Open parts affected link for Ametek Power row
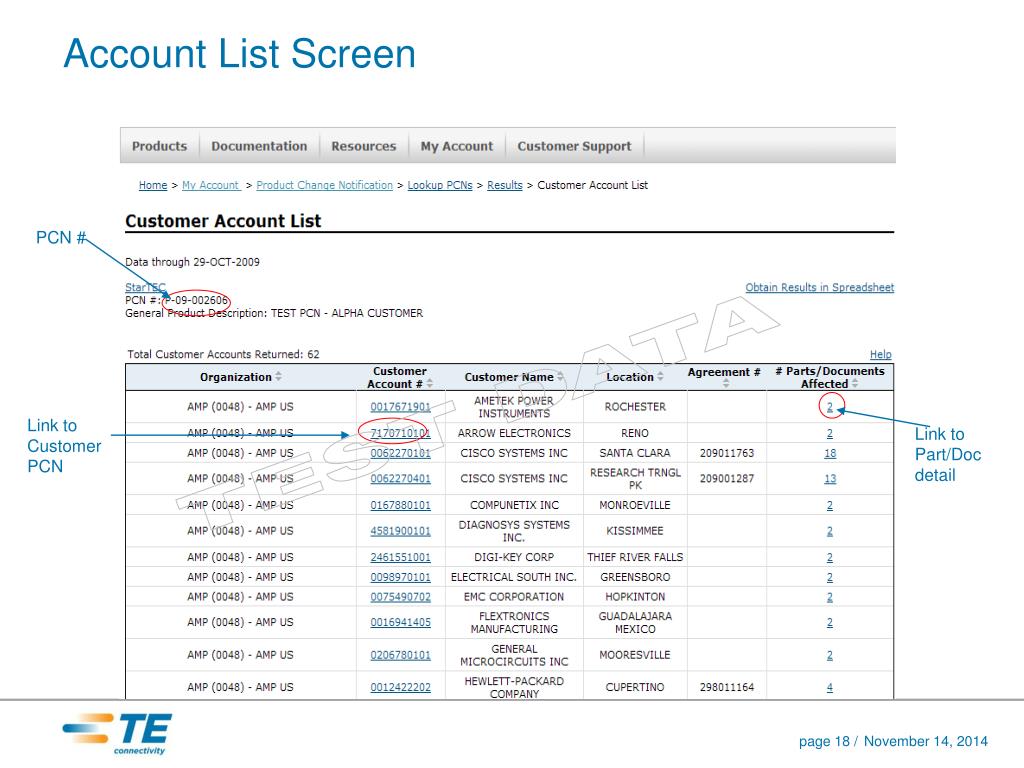 click(x=830, y=407)
